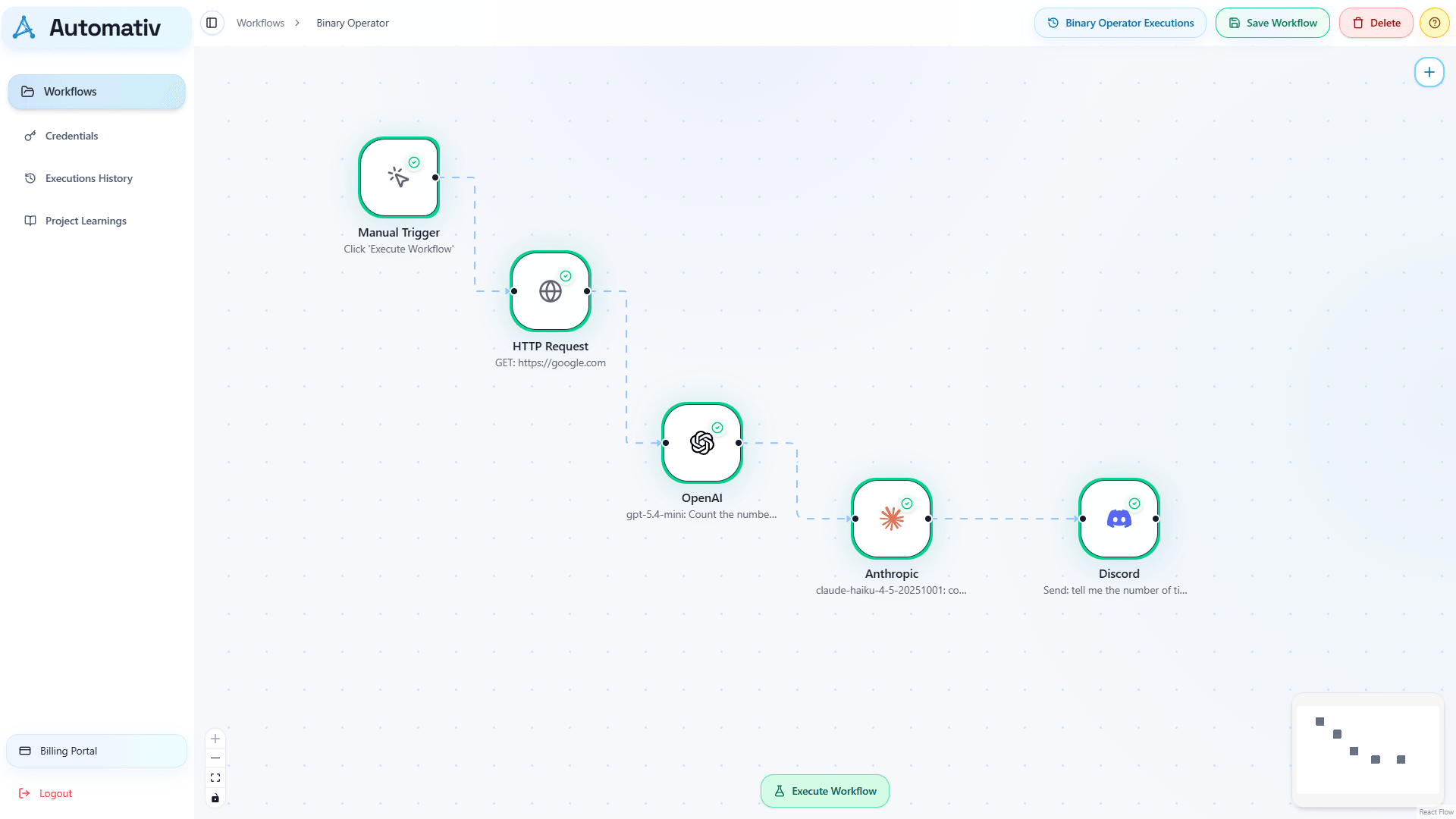Click the canvas minimap
The height and width of the screenshot is (819, 1456).
pos(1368,750)
